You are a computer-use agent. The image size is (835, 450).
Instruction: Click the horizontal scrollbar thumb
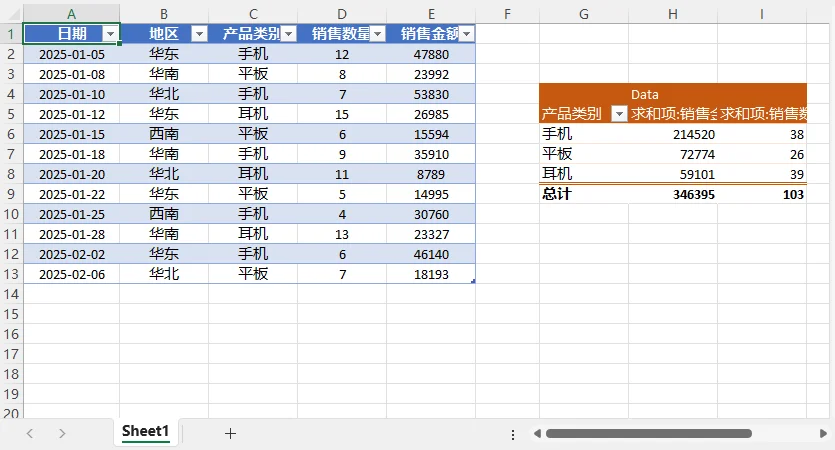point(649,433)
